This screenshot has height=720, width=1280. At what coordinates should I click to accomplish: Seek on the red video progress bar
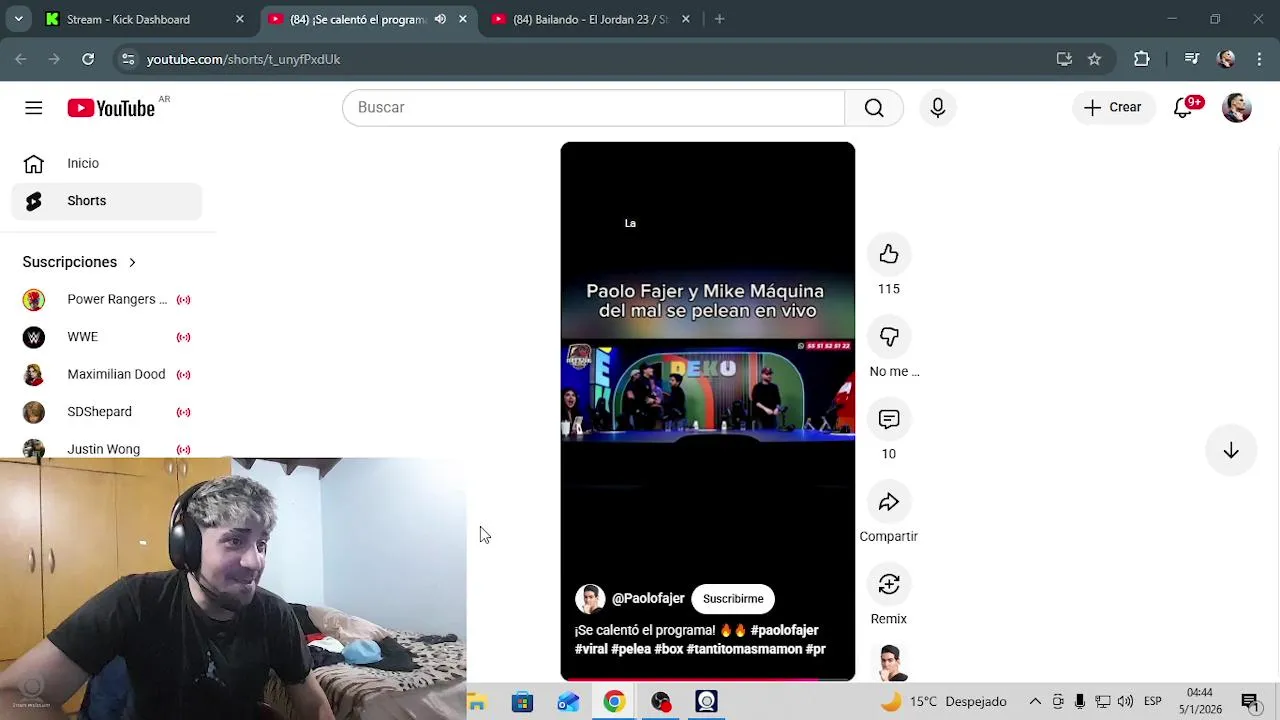[707, 679]
